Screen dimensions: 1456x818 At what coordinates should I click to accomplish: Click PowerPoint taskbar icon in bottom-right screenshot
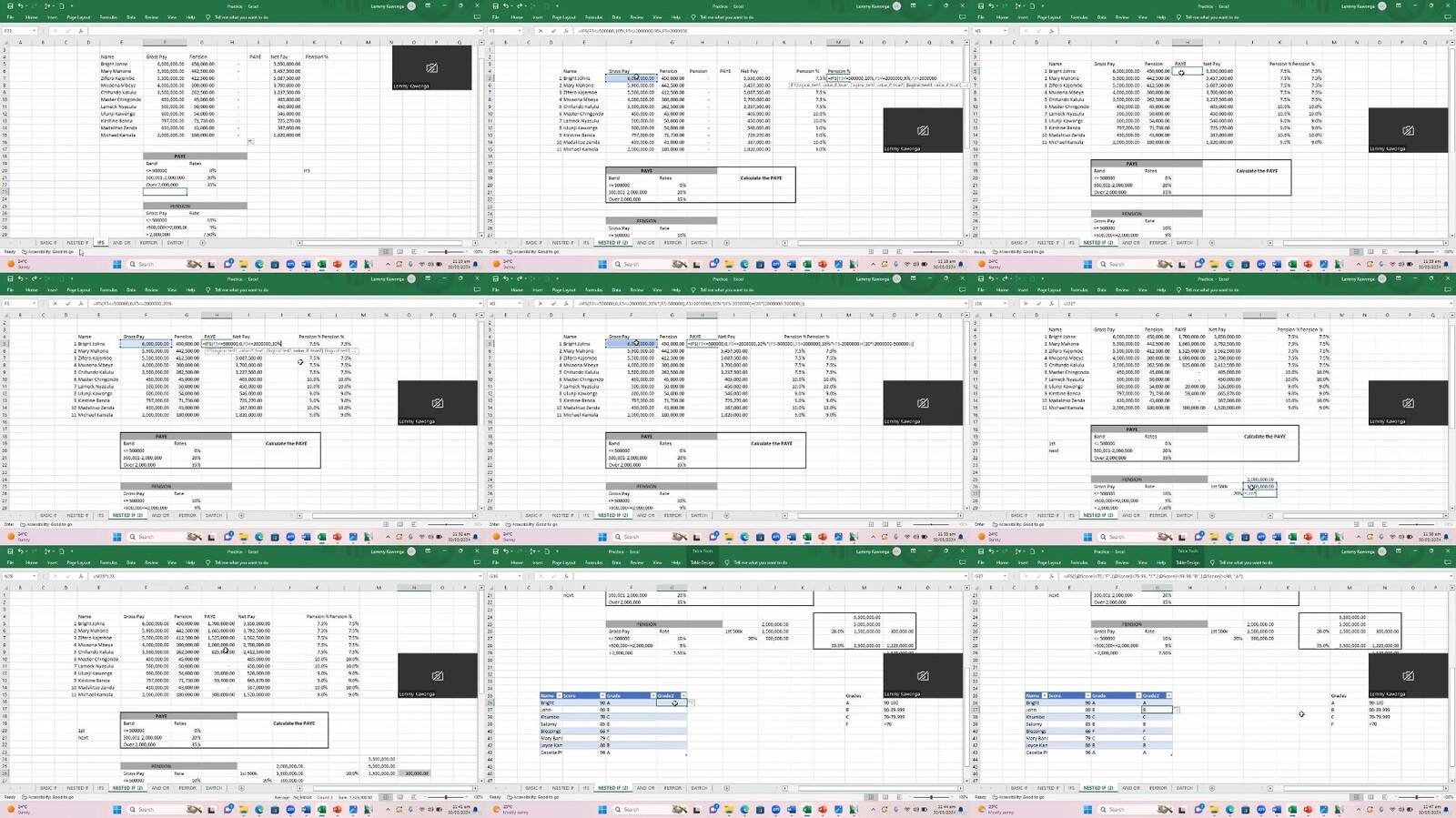click(x=1308, y=810)
